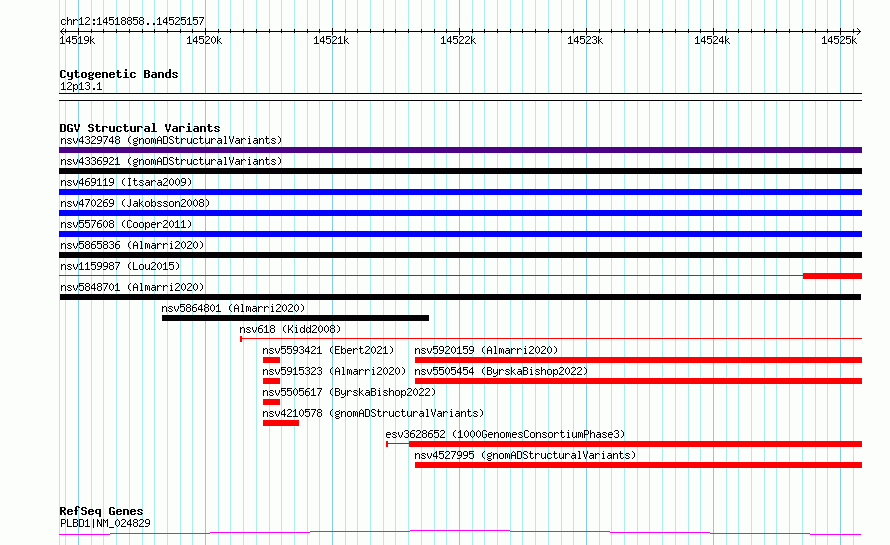Select the blue bar under nsv470269

pos(460,213)
